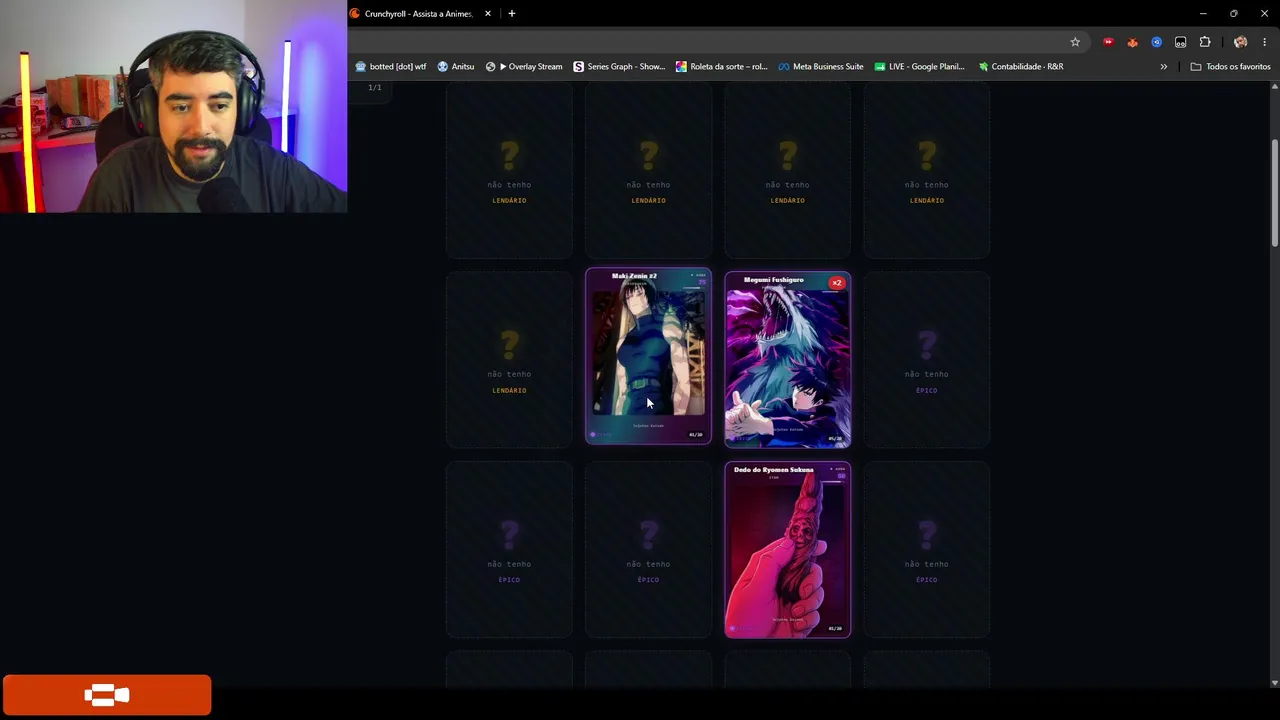Select the Megumi Fushiguro card
This screenshot has height=720, width=1280.
click(788, 359)
